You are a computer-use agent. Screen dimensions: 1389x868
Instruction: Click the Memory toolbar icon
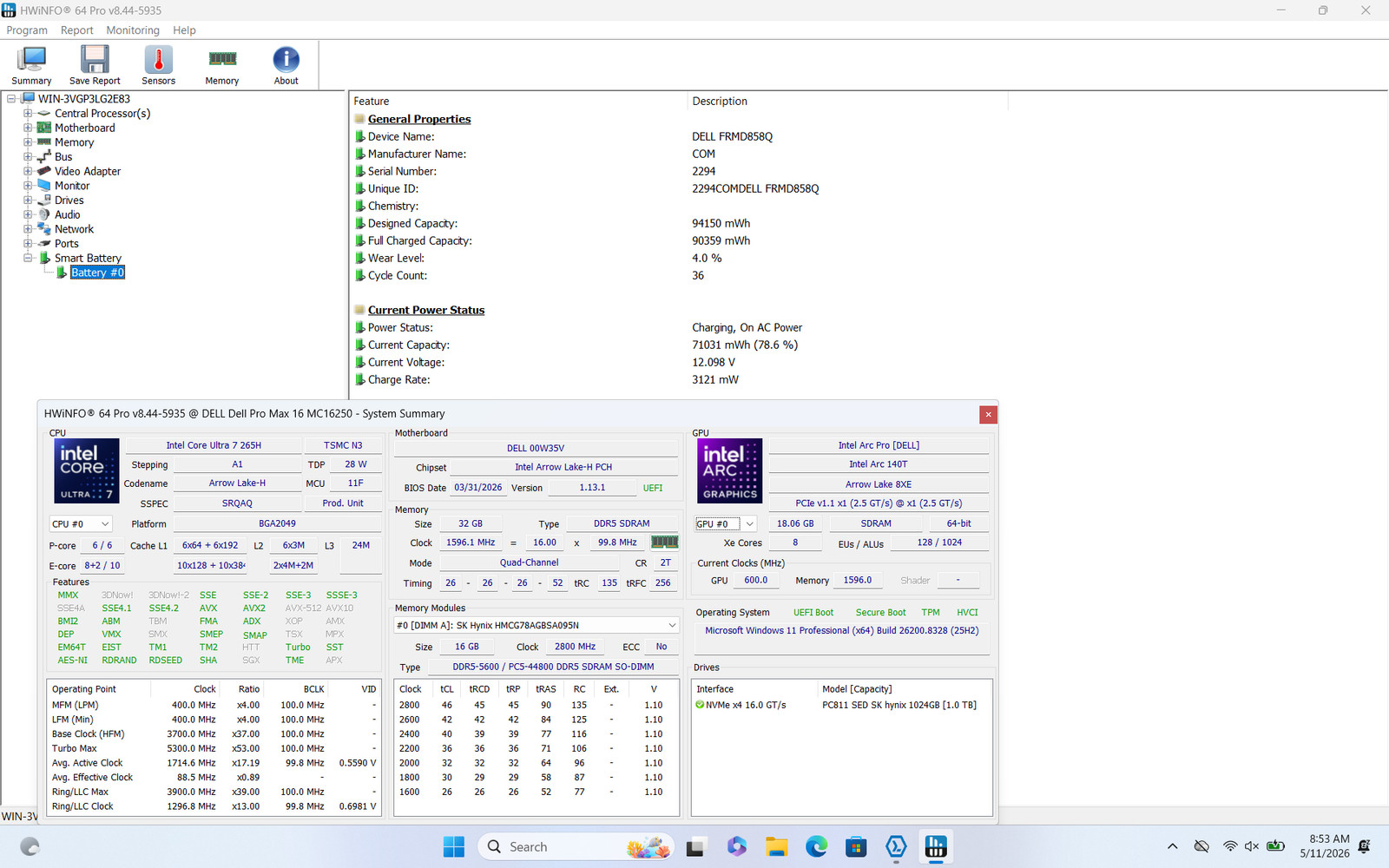pos(222,65)
